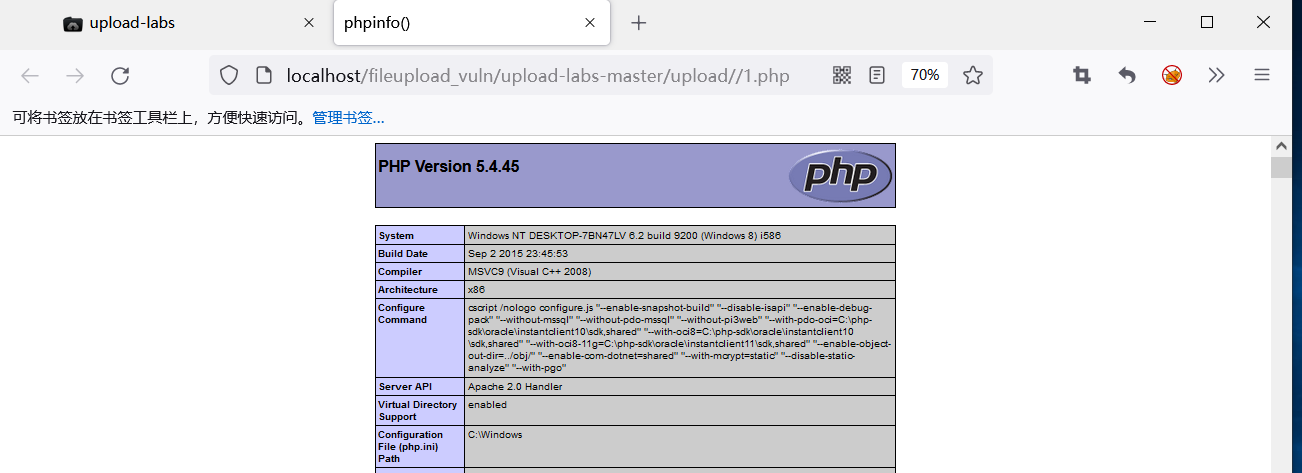Click the scrollbar up arrow

click(1281, 146)
